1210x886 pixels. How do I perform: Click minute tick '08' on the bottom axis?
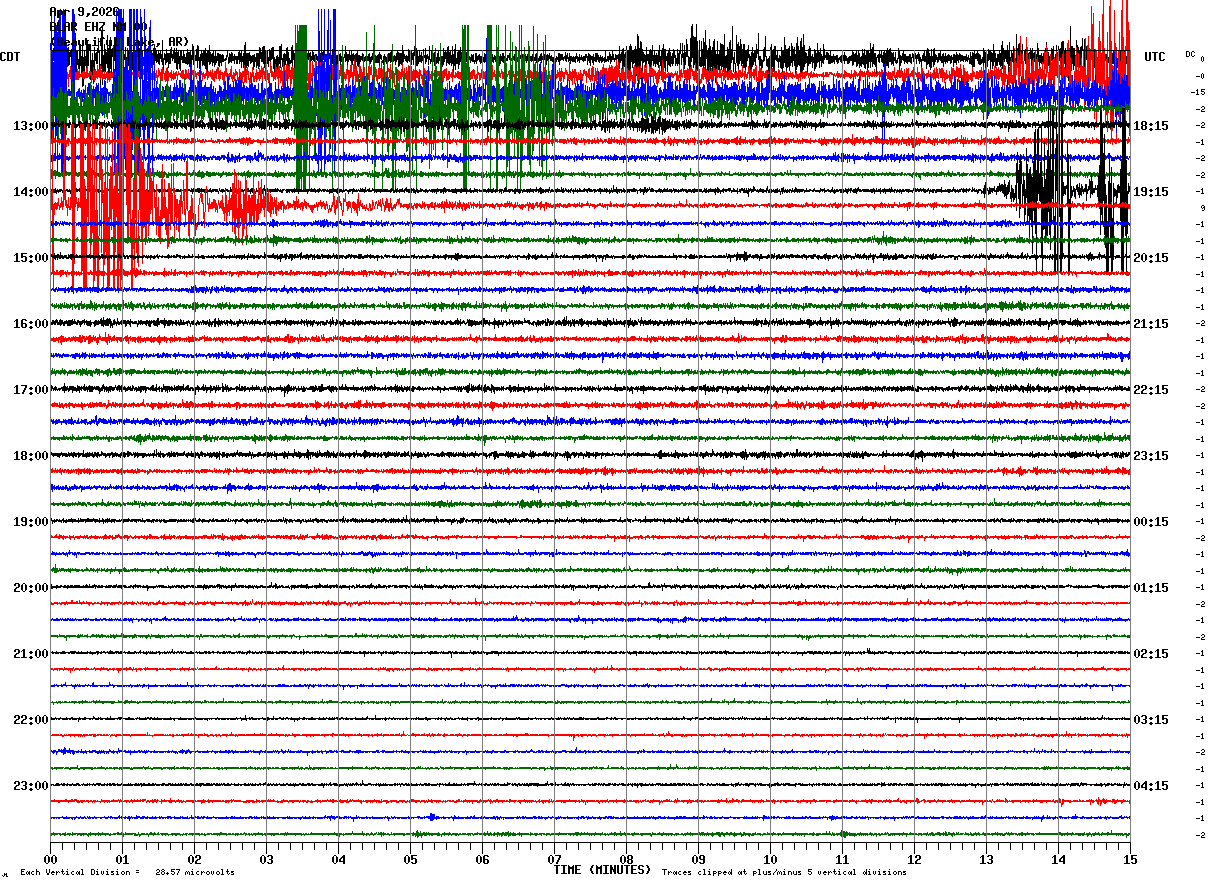coord(627,859)
